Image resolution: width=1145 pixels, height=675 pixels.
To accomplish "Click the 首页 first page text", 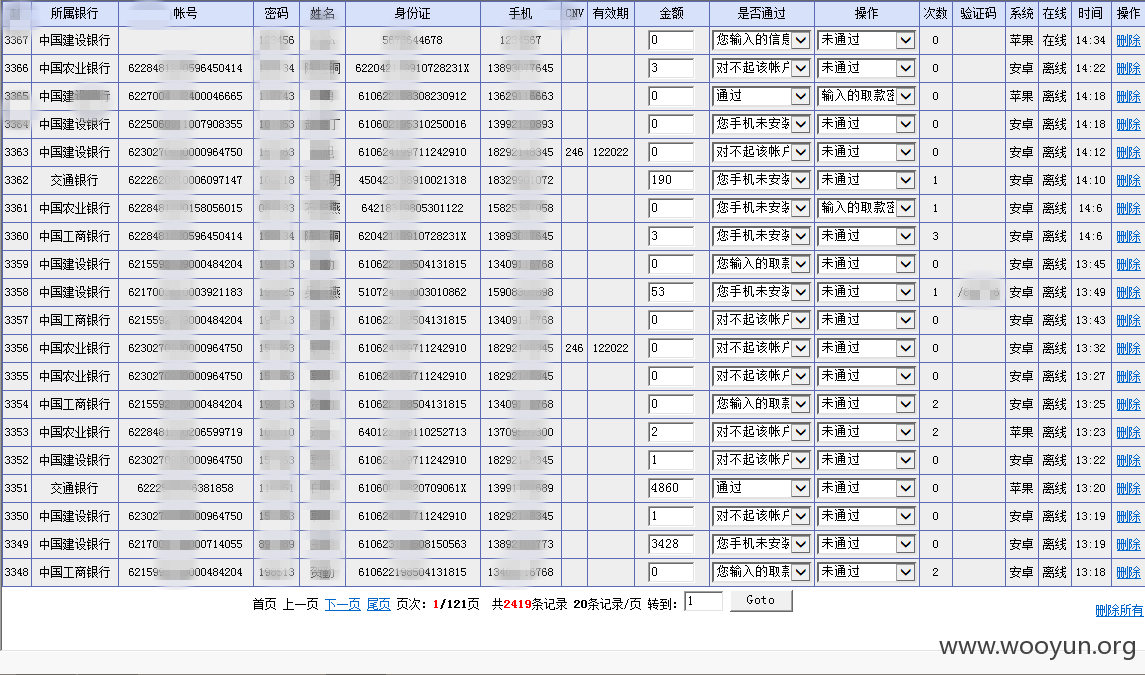I will [264, 604].
